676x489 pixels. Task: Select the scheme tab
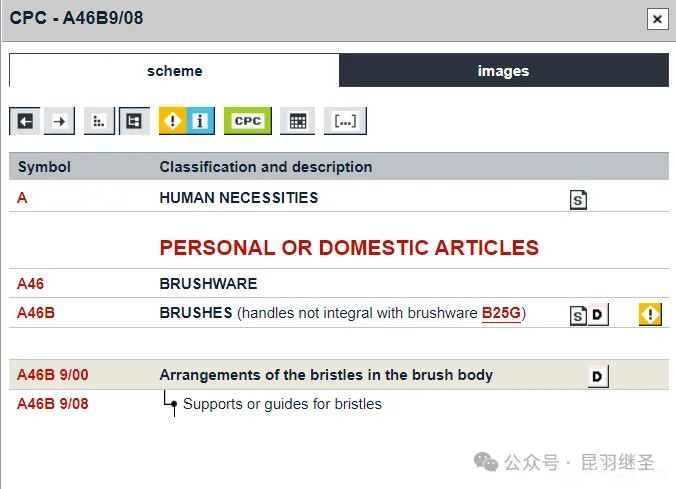click(x=174, y=71)
